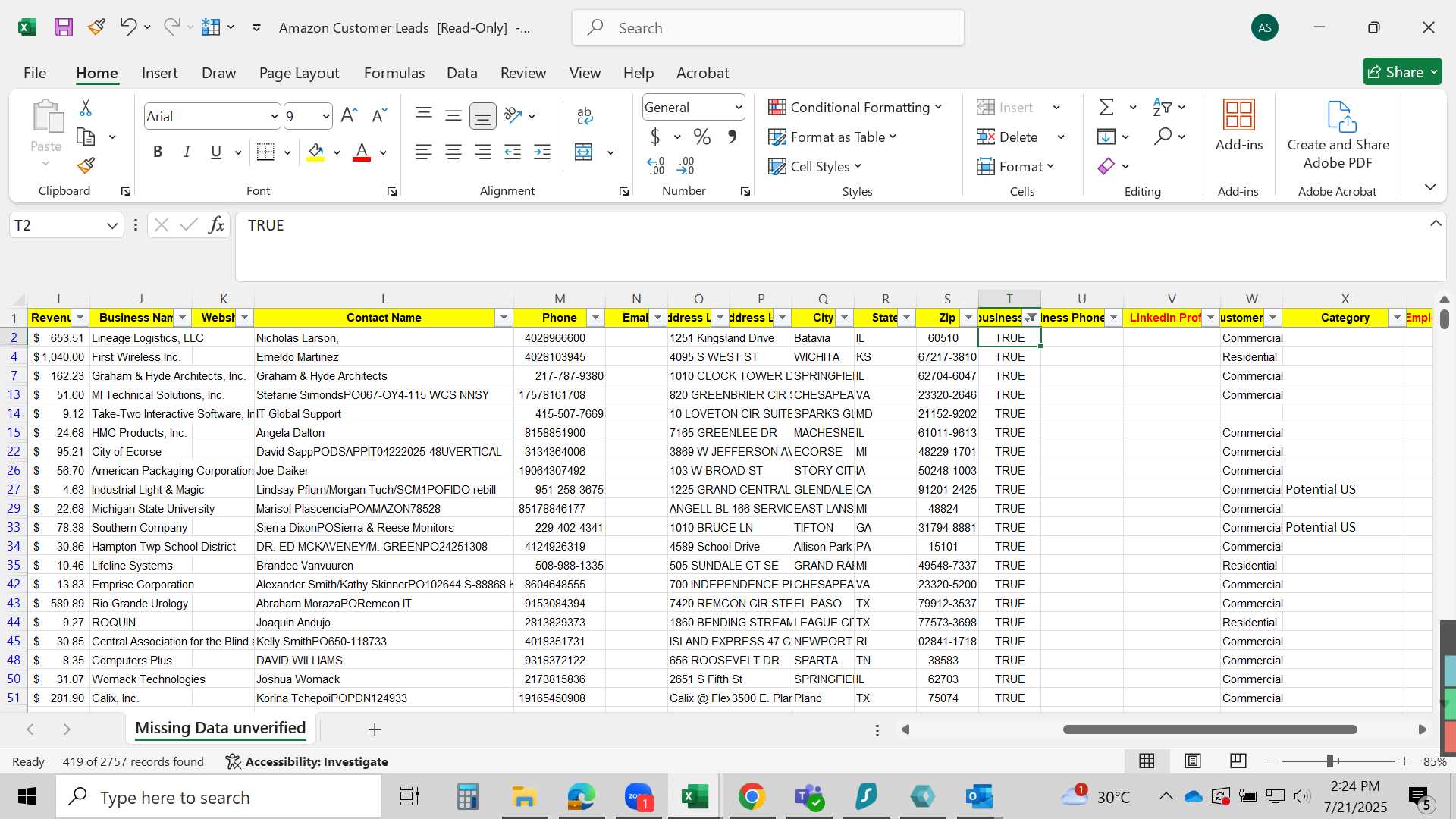The height and width of the screenshot is (819, 1456).
Task: Switch to the Page Layout tab
Action: 299,73
